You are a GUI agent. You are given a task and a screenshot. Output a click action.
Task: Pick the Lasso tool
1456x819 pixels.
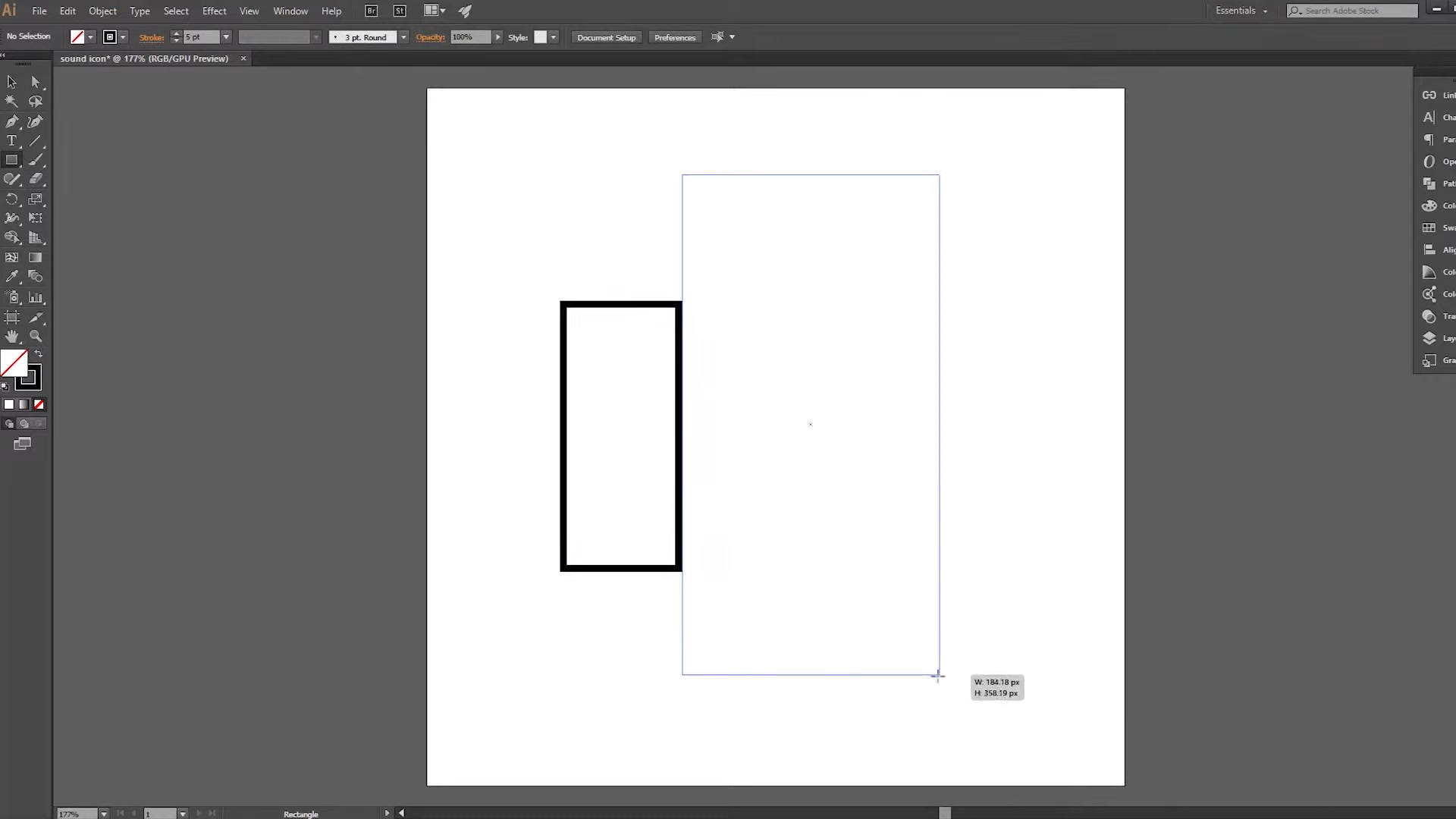[x=36, y=102]
